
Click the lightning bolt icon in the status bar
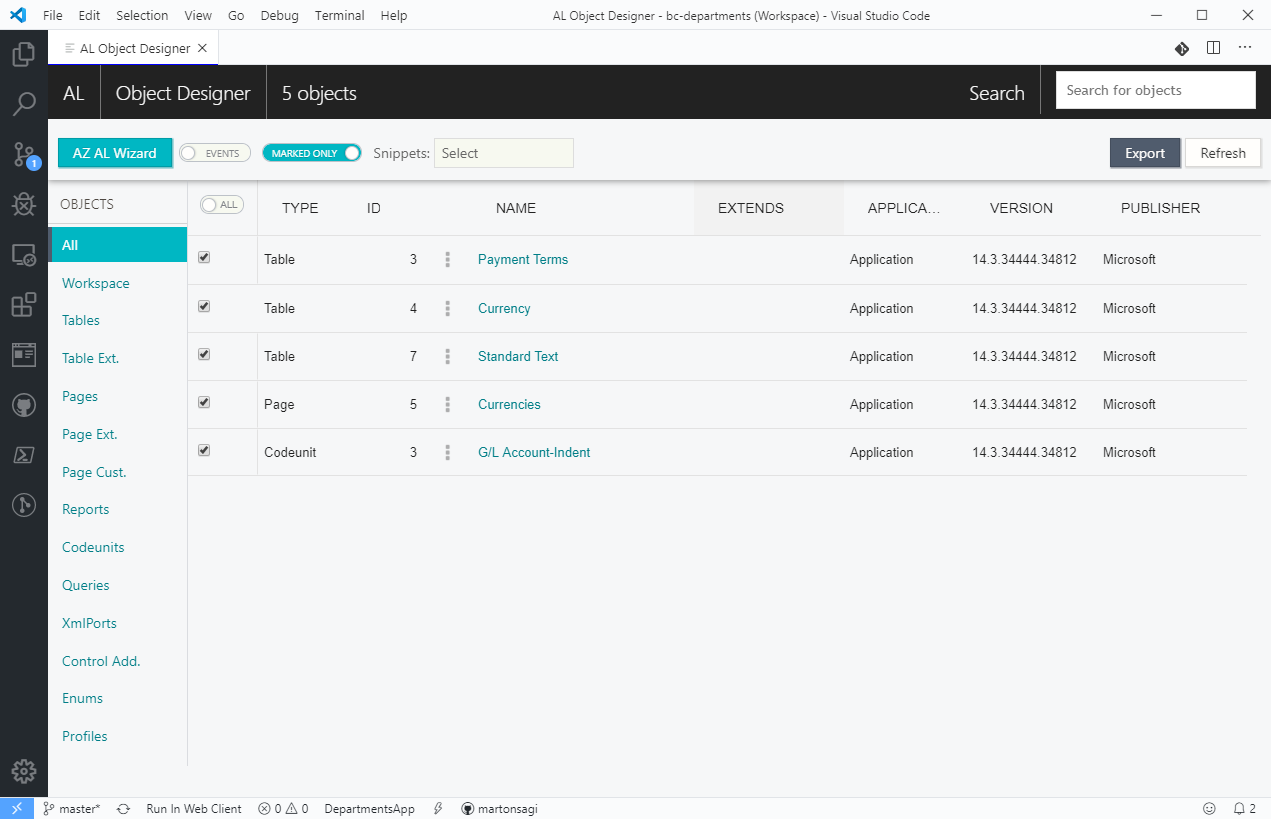coord(438,809)
